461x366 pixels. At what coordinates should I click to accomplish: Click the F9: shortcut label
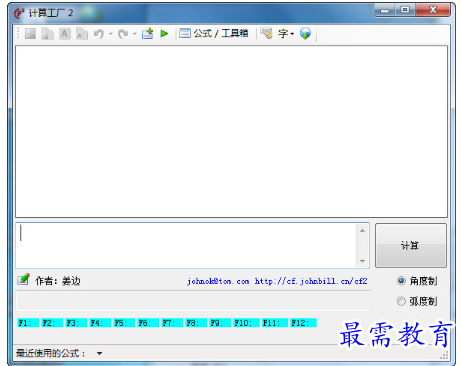(x=220, y=323)
